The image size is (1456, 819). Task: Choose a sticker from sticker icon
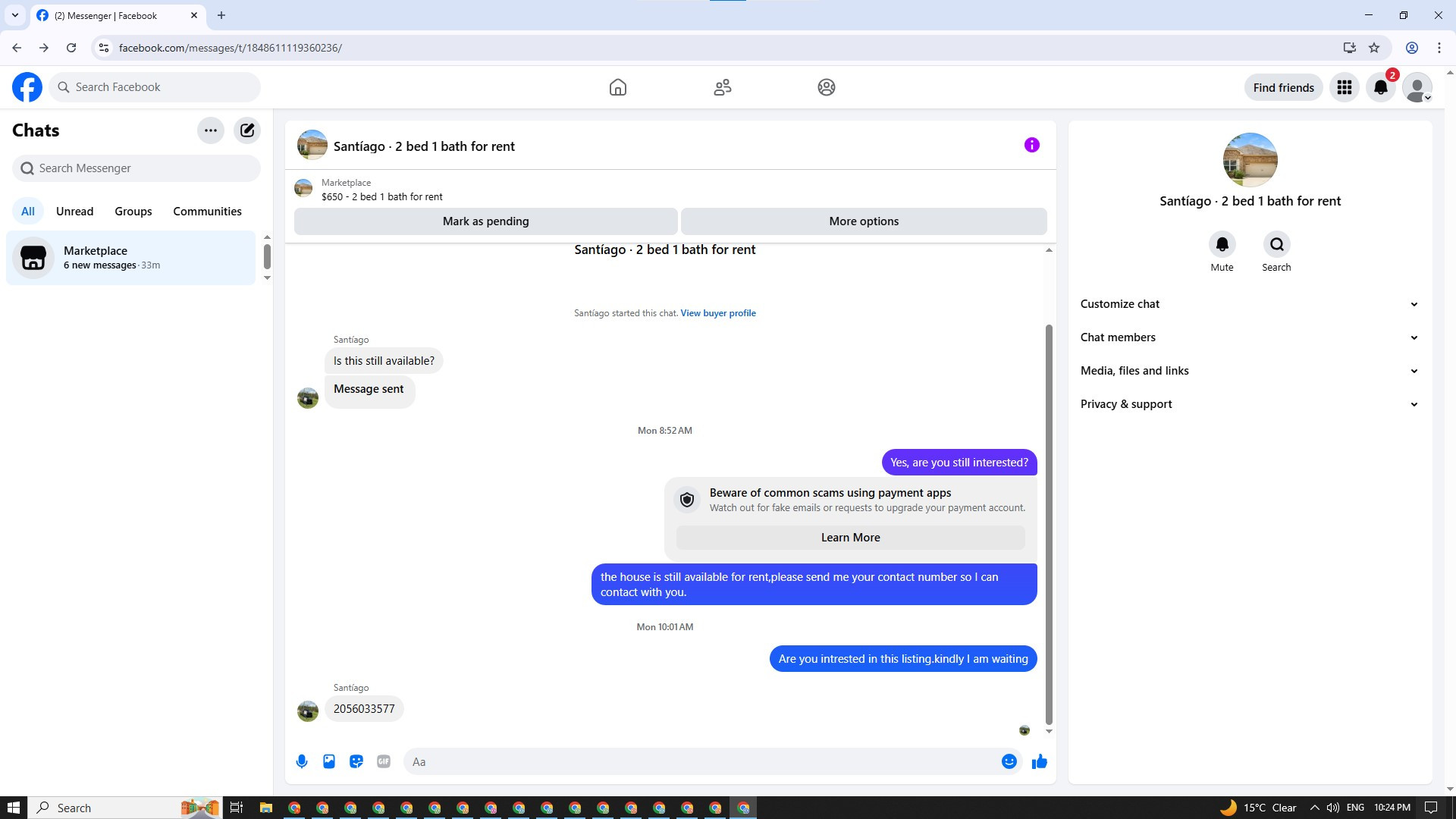(356, 761)
